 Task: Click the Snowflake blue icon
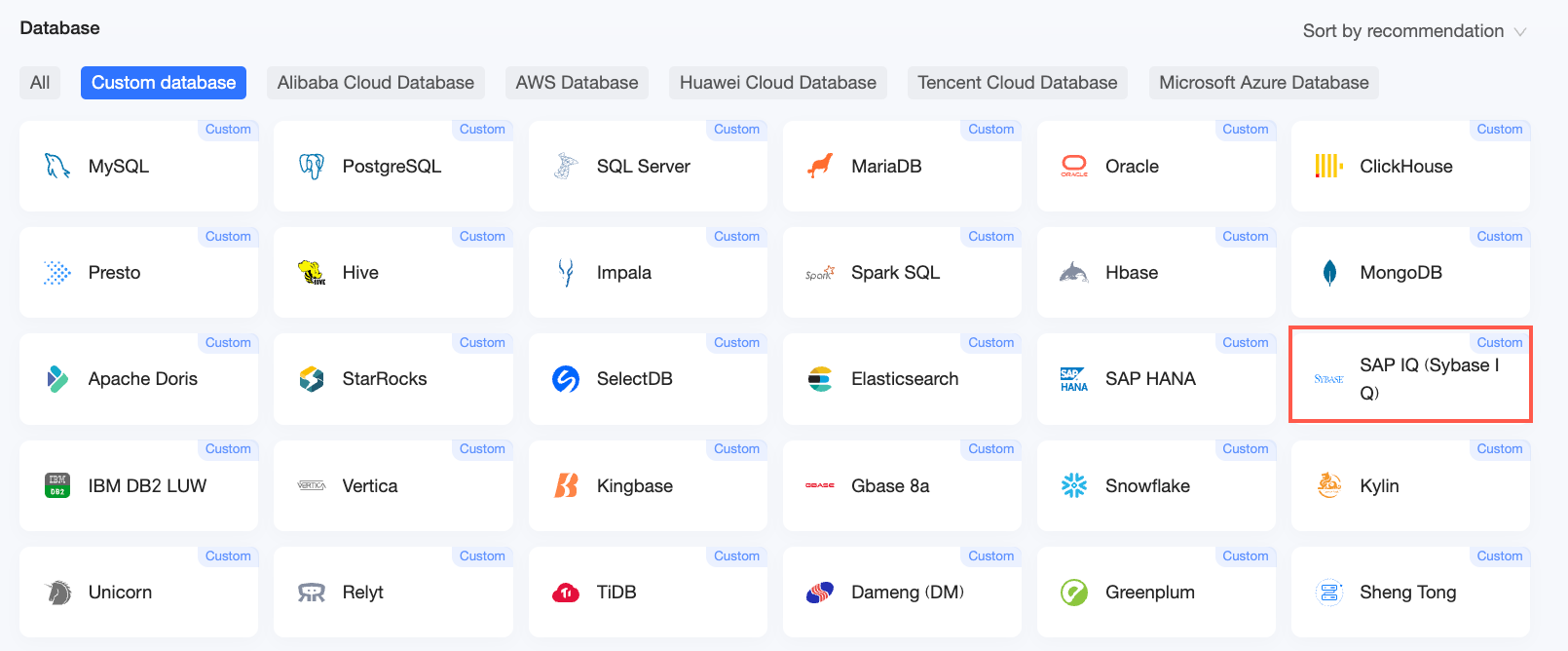[x=1074, y=485]
